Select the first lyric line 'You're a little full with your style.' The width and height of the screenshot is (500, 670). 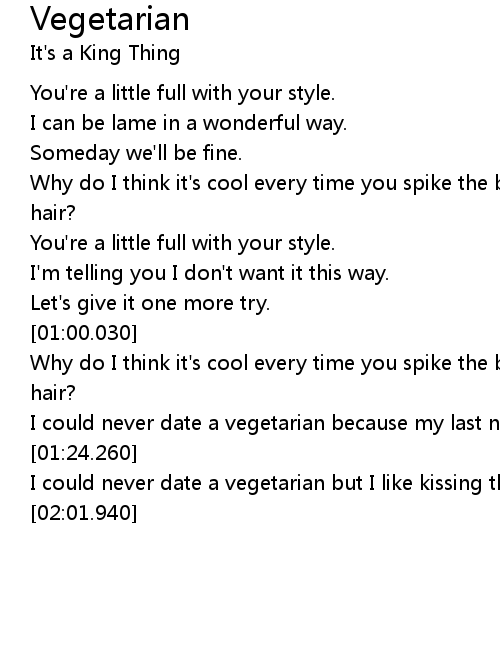point(182,93)
